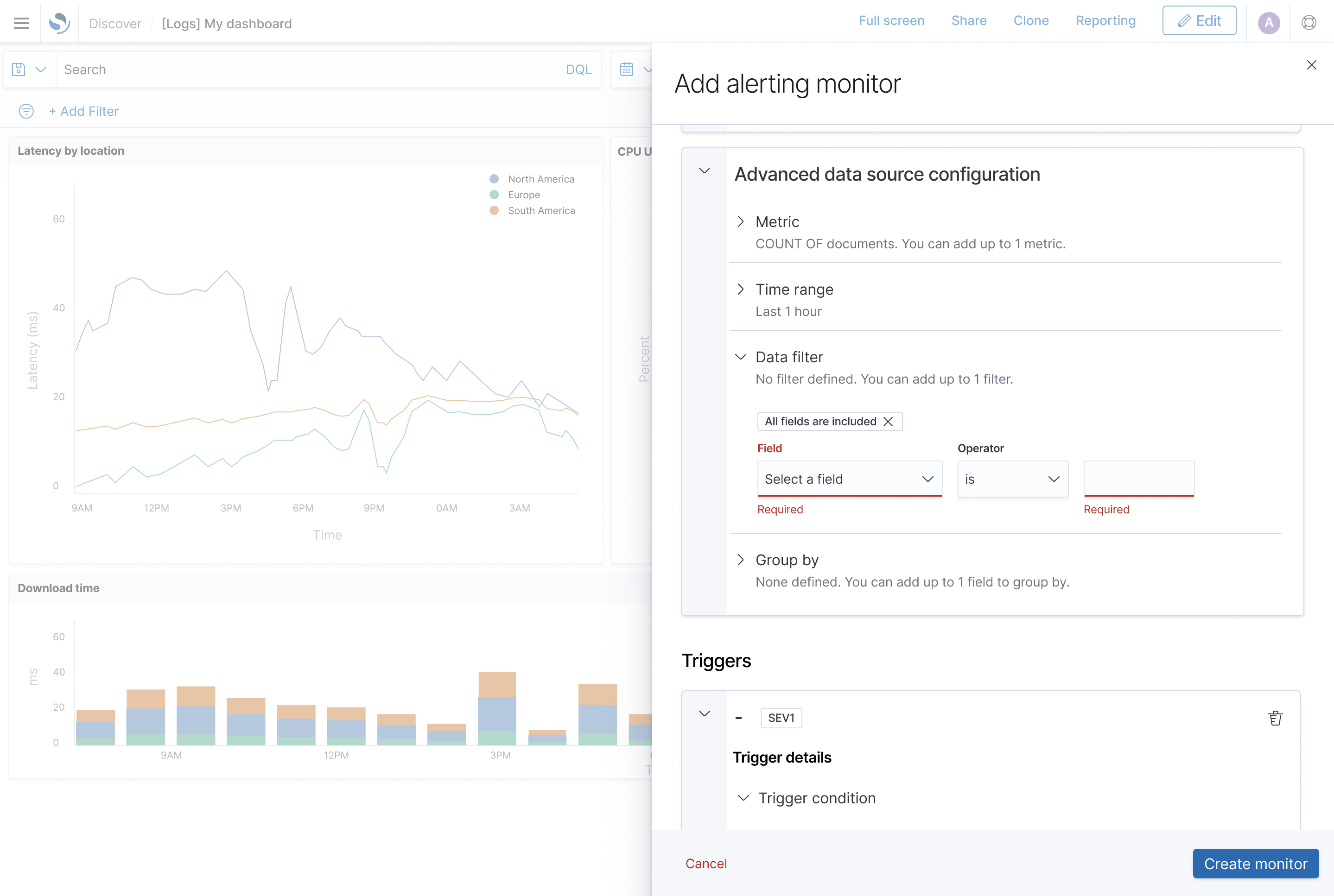Open the Operator dropdown menu

pos(1011,478)
